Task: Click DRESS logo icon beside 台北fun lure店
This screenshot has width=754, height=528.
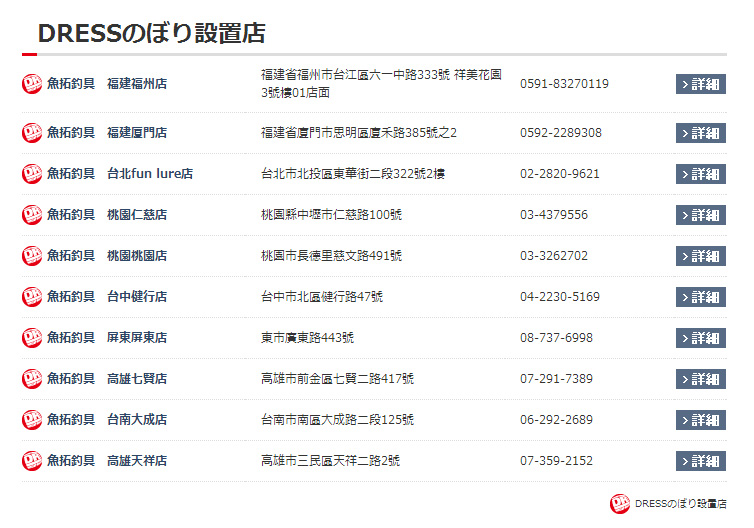Action: tap(32, 174)
